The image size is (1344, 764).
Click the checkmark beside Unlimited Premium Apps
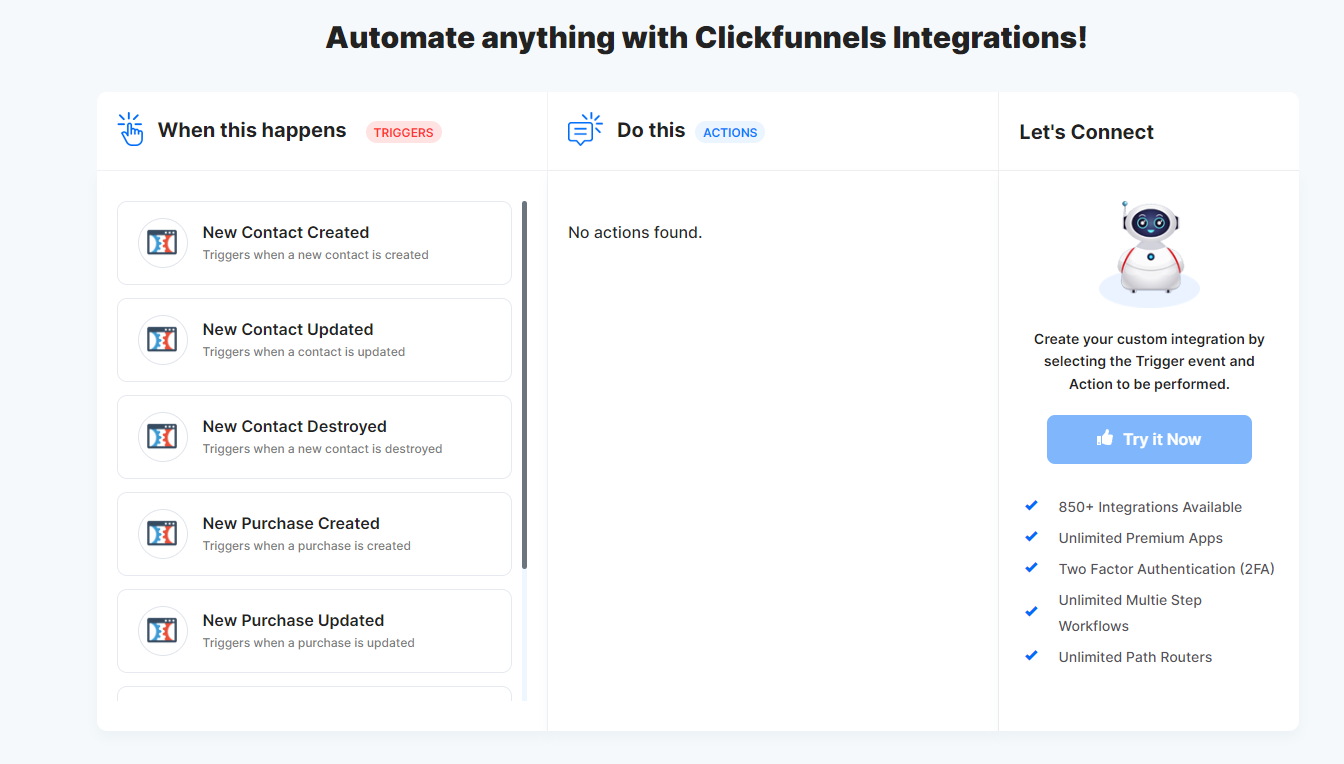pyautogui.click(x=1032, y=537)
